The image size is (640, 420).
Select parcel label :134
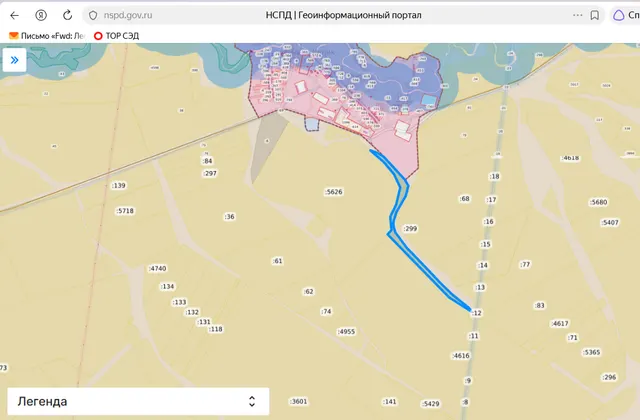coord(167,287)
